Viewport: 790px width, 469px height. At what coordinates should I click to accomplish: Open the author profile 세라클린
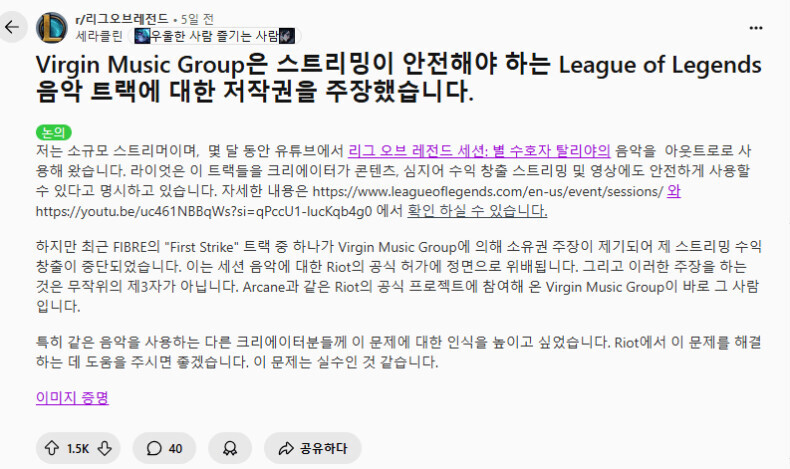pos(99,36)
